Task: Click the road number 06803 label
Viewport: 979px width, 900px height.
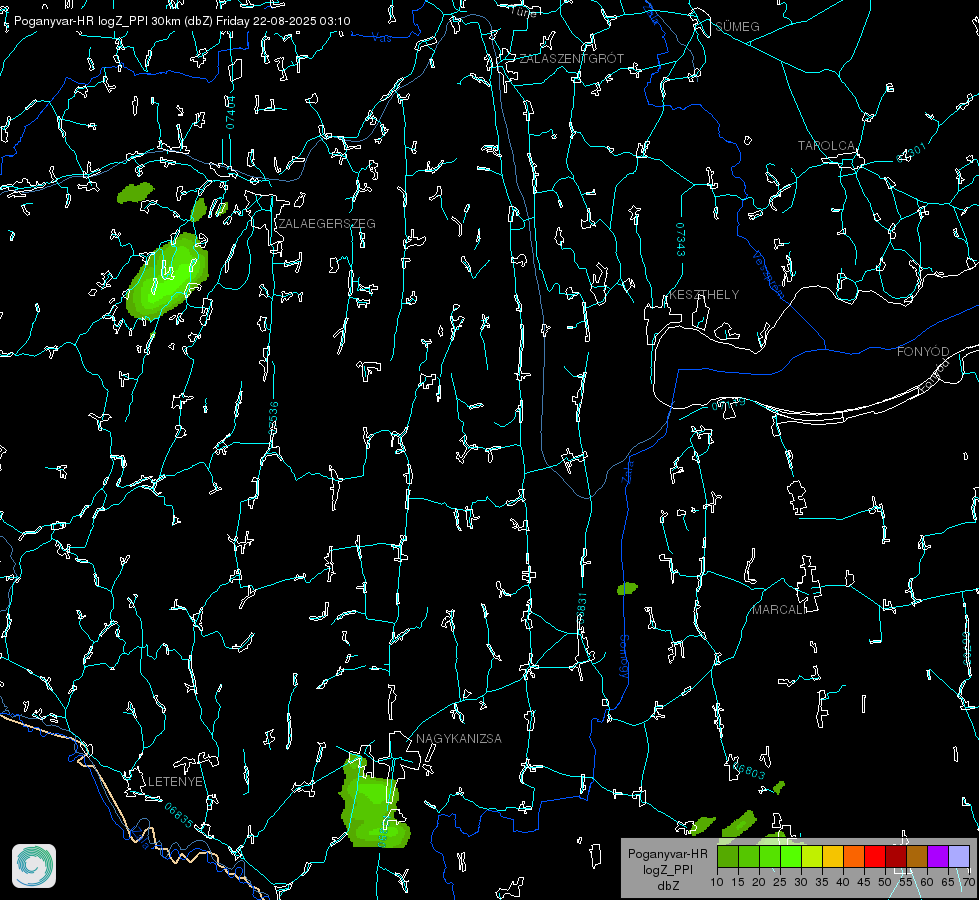Action: tap(750, 772)
